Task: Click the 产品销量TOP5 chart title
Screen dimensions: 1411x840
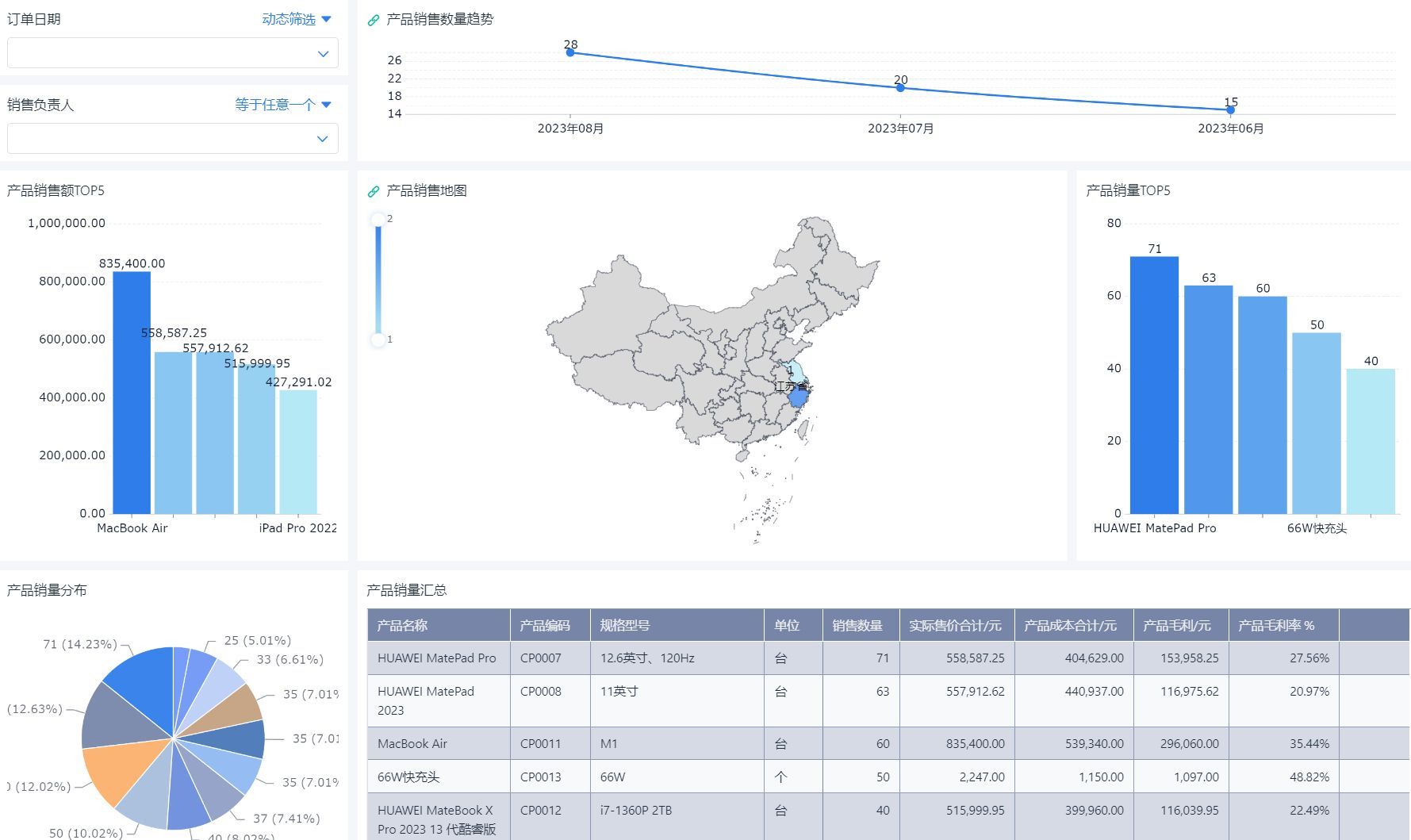Action: pyautogui.click(x=1128, y=191)
